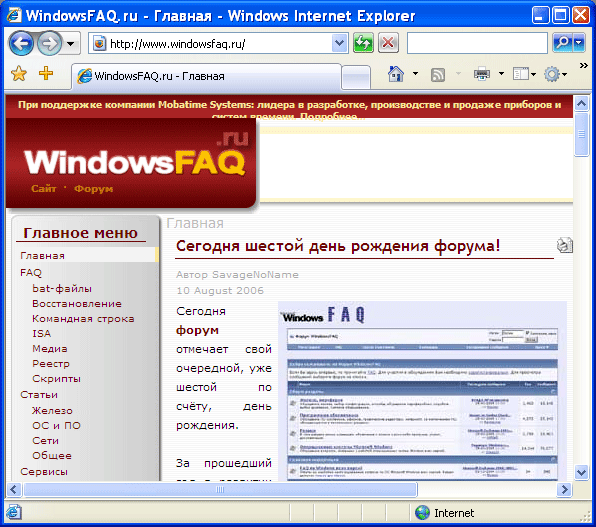The width and height of the screenshot is (596, 527).
Task: Click the IE icon in the title bar
Action: 14,15
